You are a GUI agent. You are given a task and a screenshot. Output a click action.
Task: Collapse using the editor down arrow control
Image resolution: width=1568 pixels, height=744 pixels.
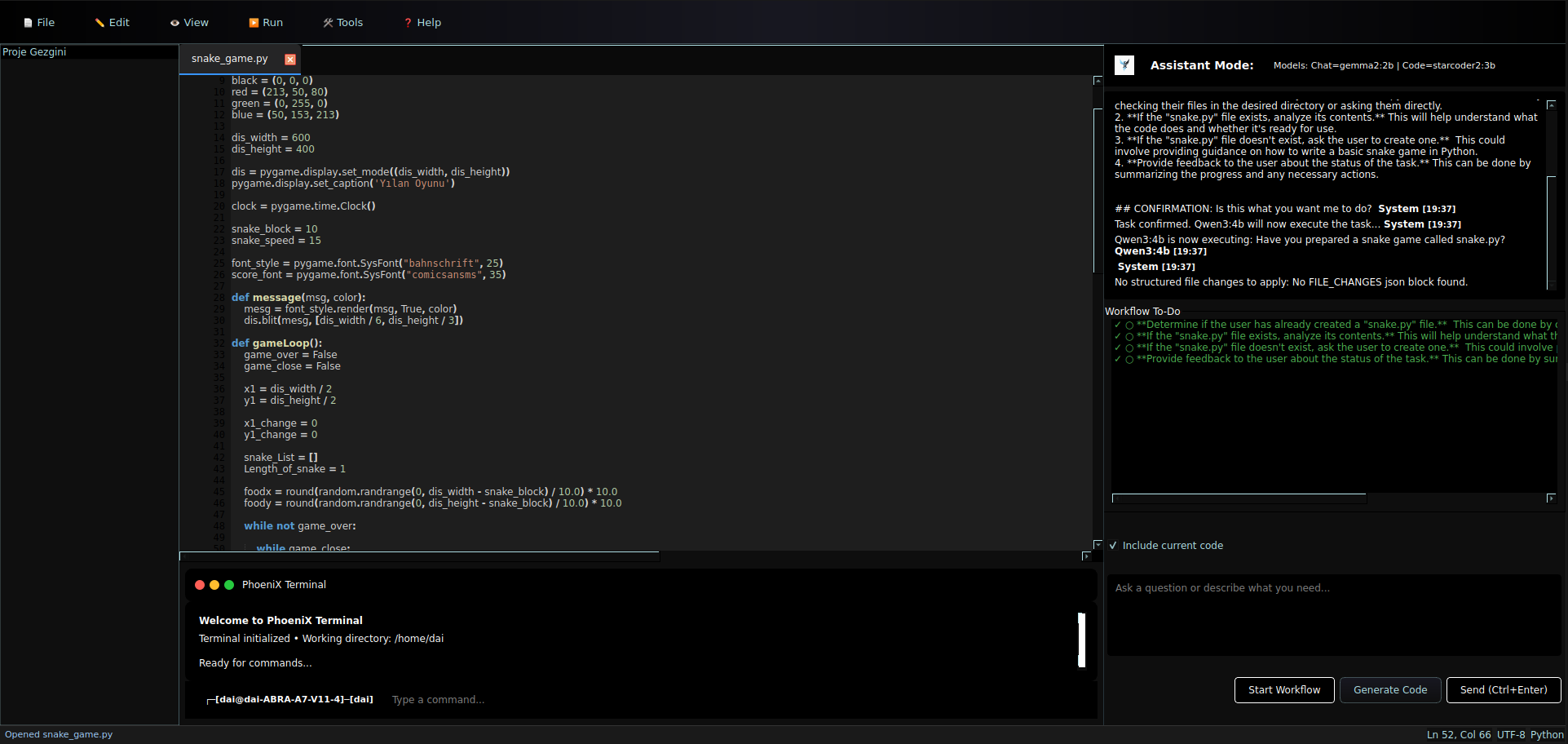coord(1098,542)
